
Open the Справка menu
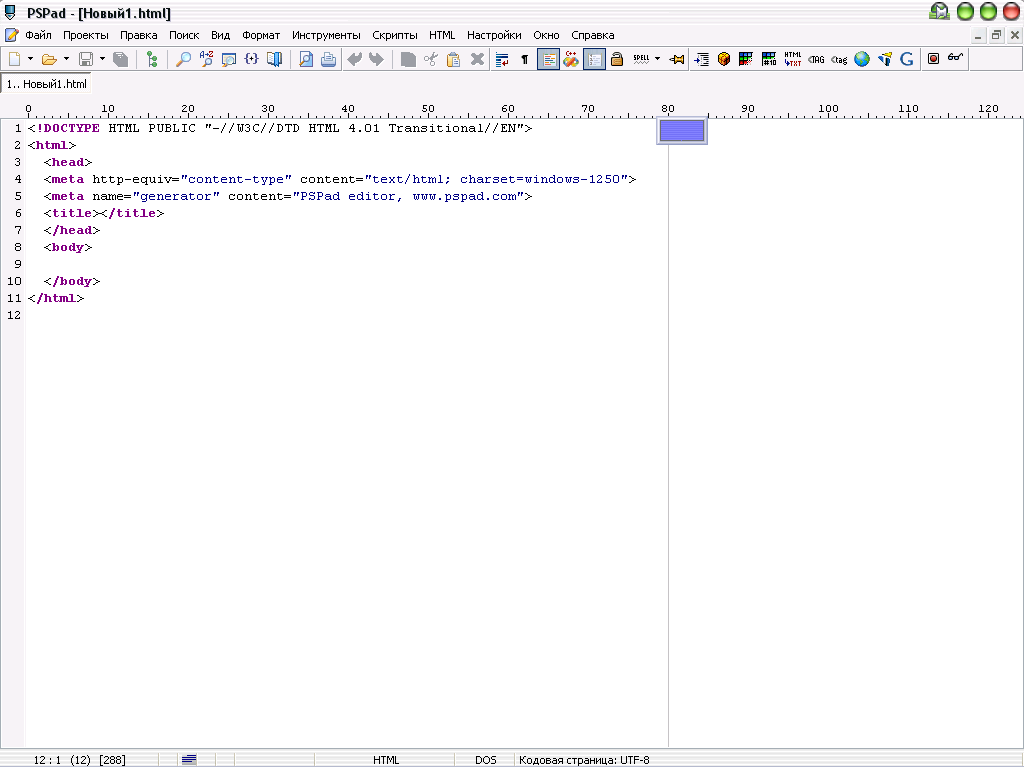[x=592, y=35]
